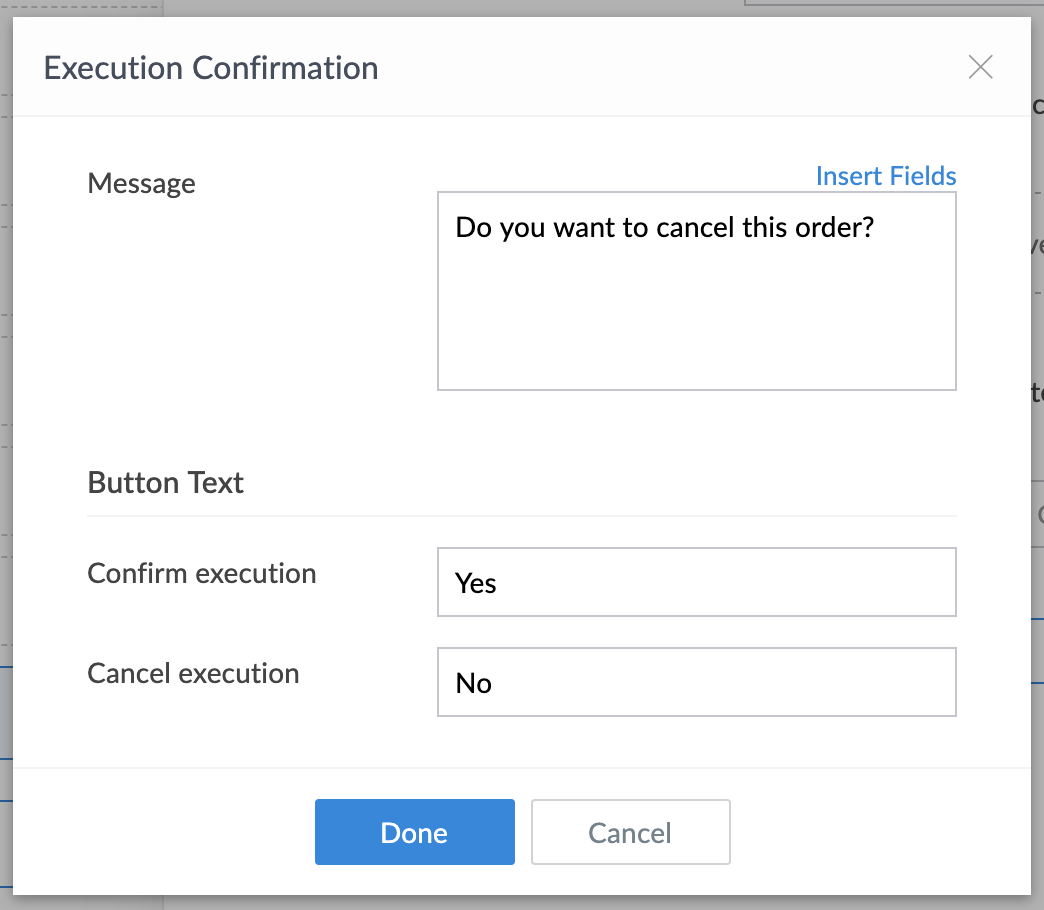Click inside the Message text area
The image size is (1044, 910).
click(696, 290)
